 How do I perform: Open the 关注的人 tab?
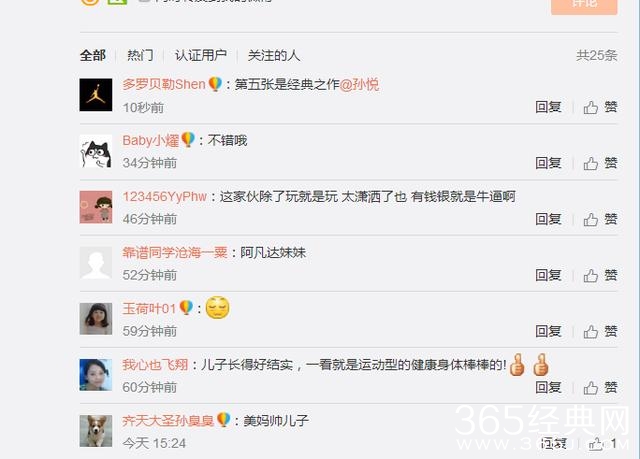click(273, 55)
